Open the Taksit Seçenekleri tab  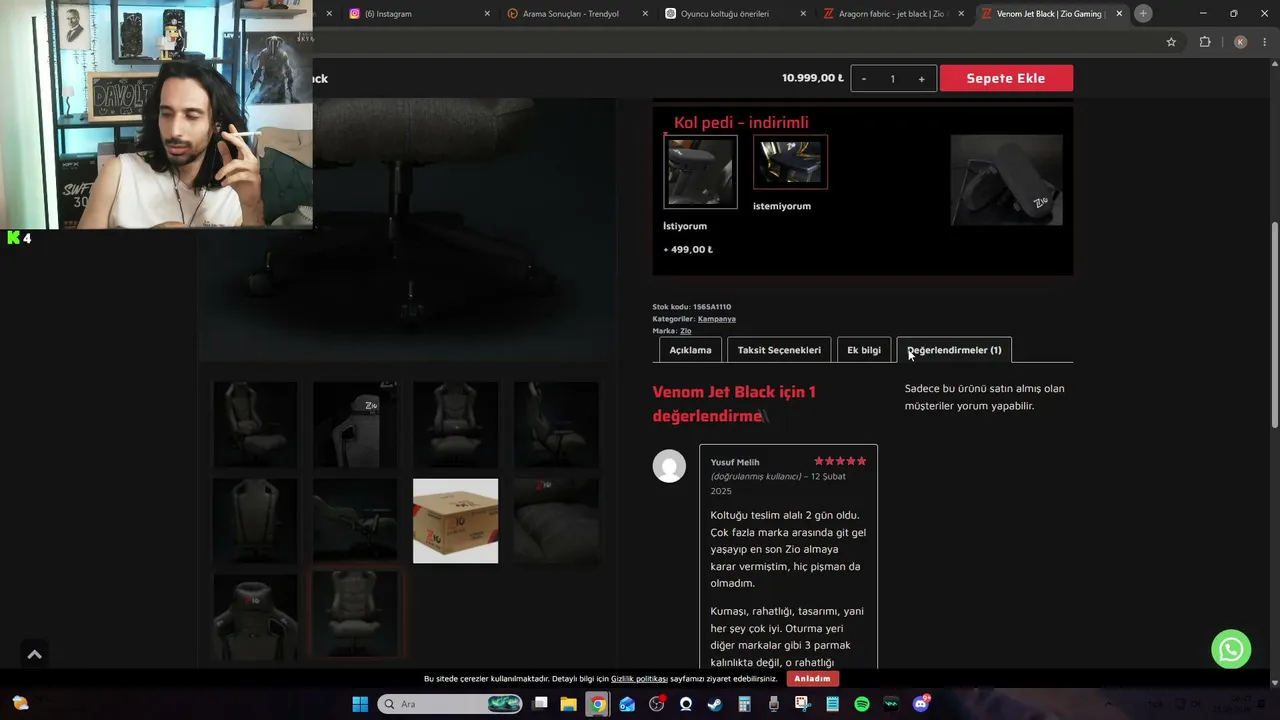coord(779,350)
